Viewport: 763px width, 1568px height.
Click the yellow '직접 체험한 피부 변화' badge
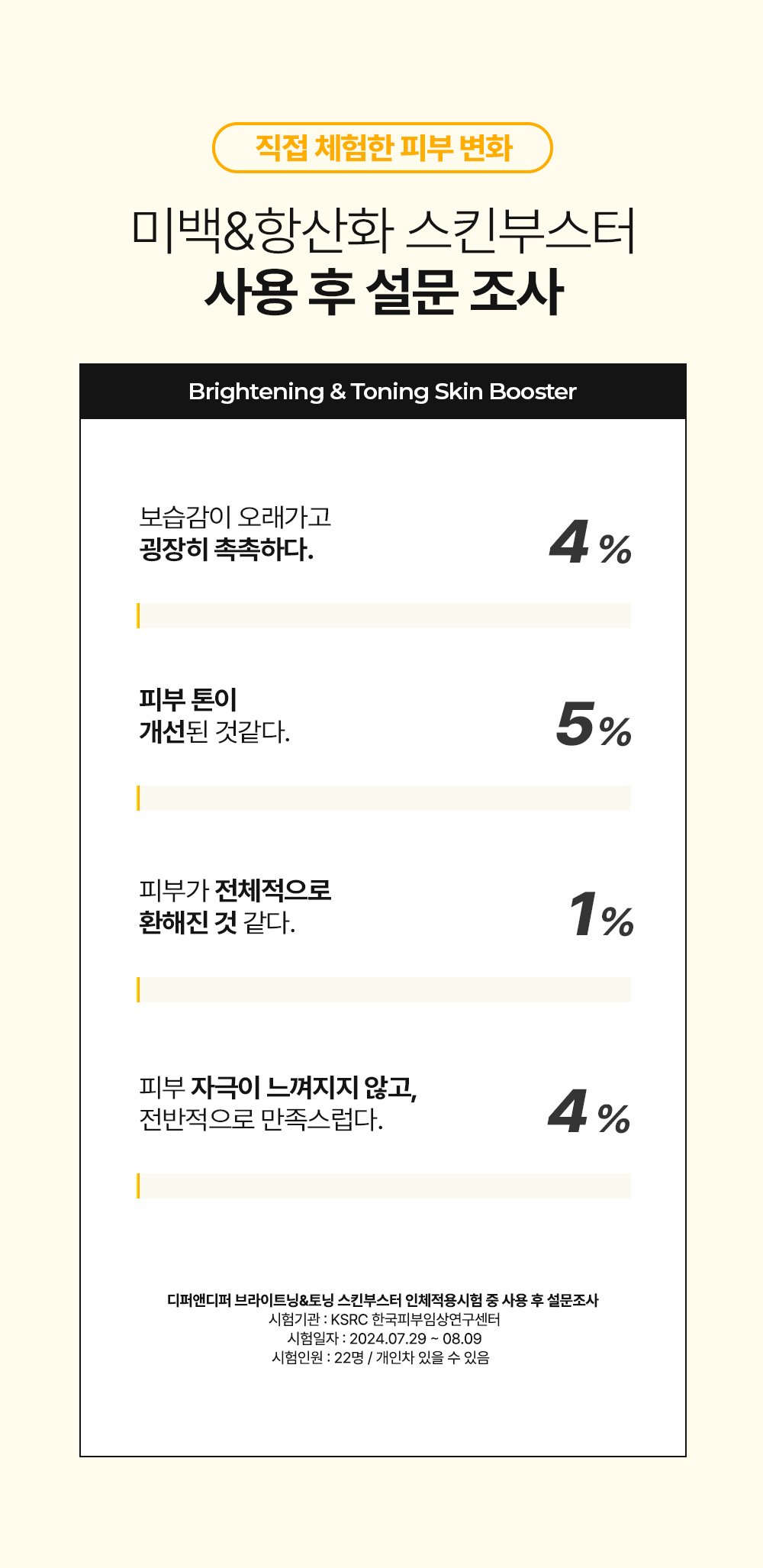coord(382,148)
